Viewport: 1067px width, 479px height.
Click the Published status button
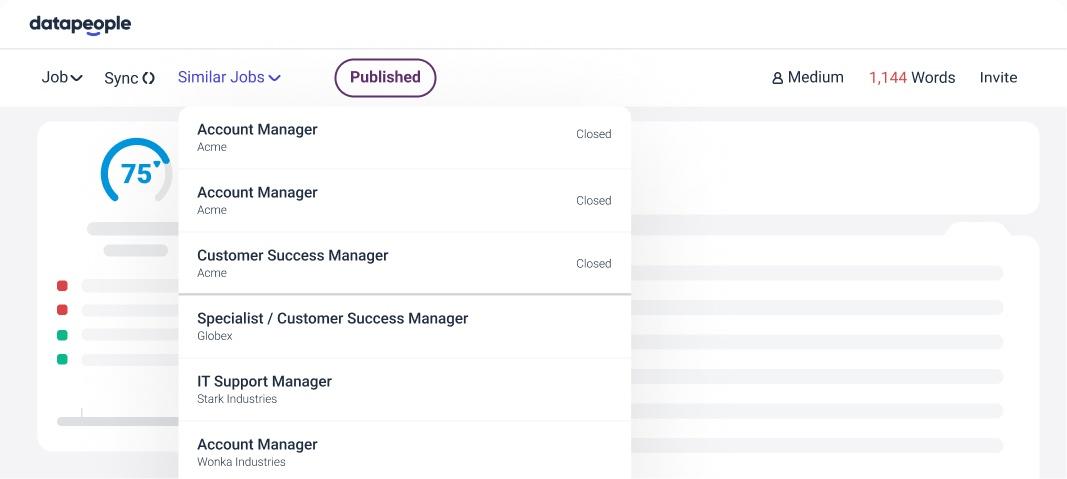pos(385,78)
